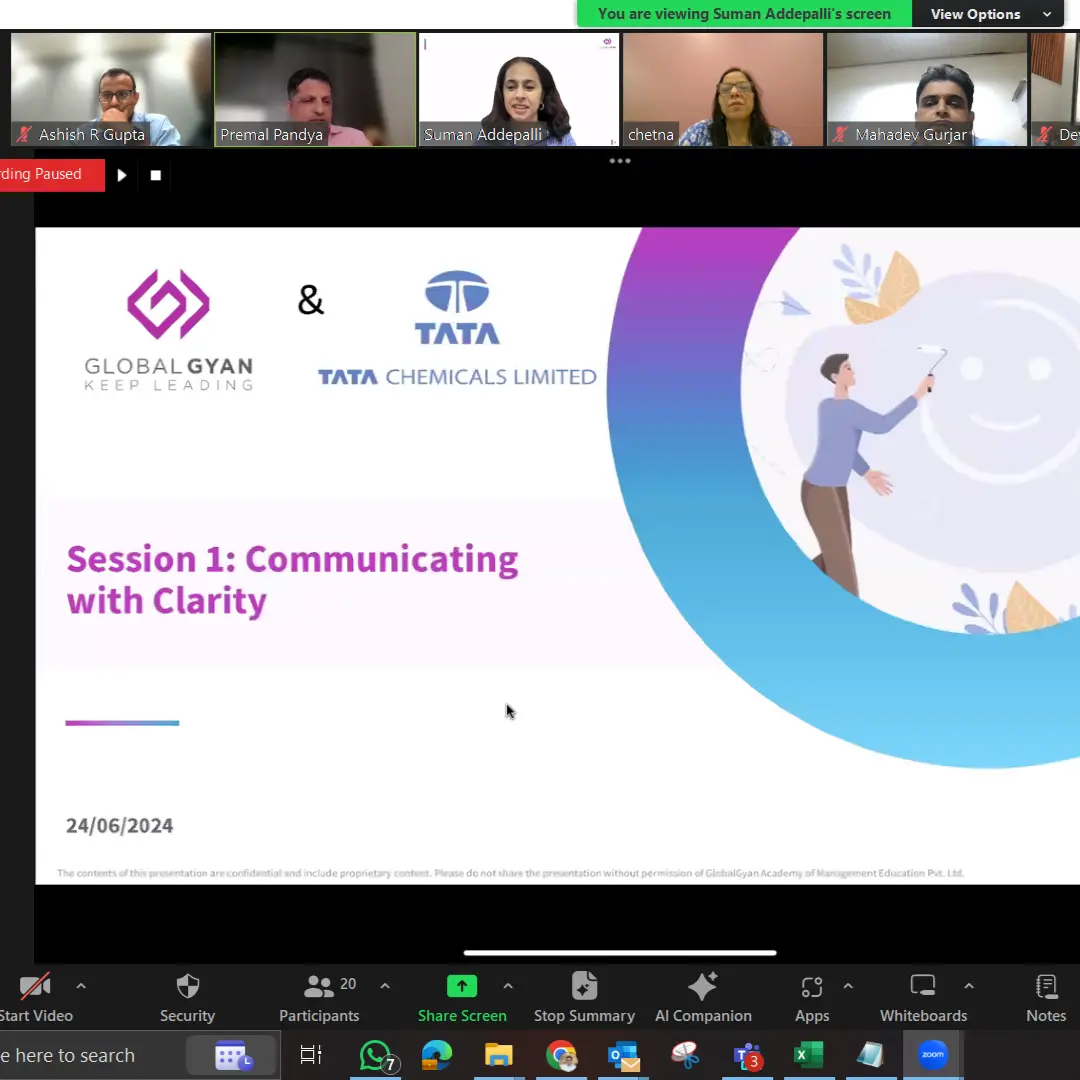Click the calendar icon in search box
Screen dimensions: 1080x1080
[233, 1055]
